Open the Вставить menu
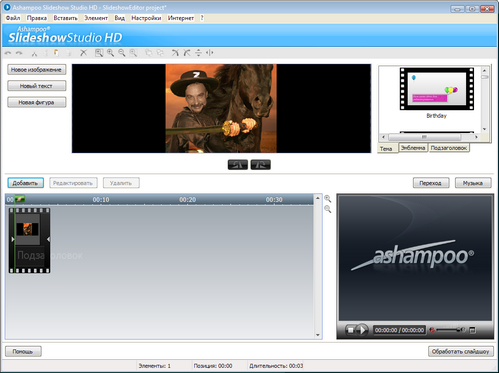The image size is (499, 373). point(66,18)
